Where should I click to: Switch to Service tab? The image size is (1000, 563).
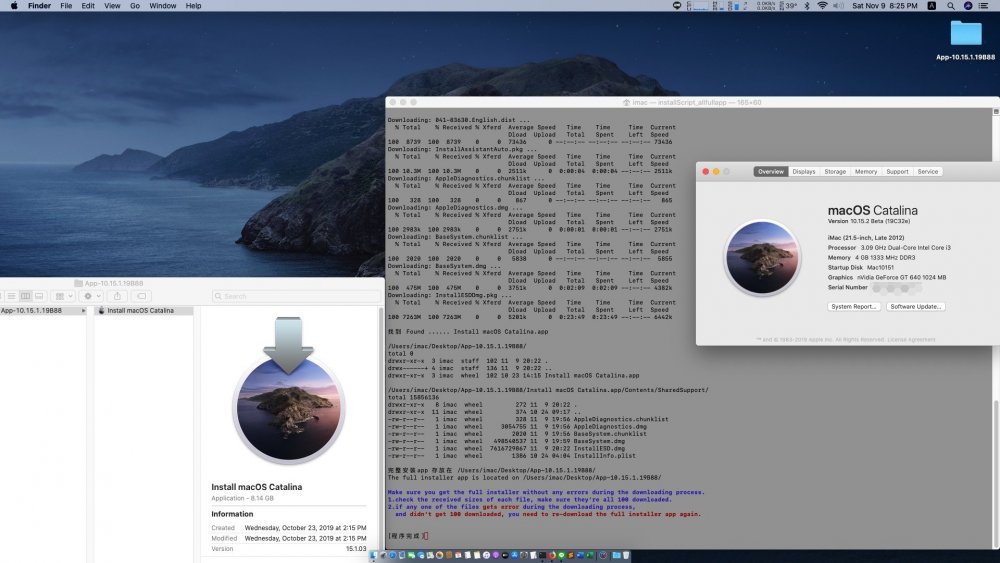coord(927,172)
